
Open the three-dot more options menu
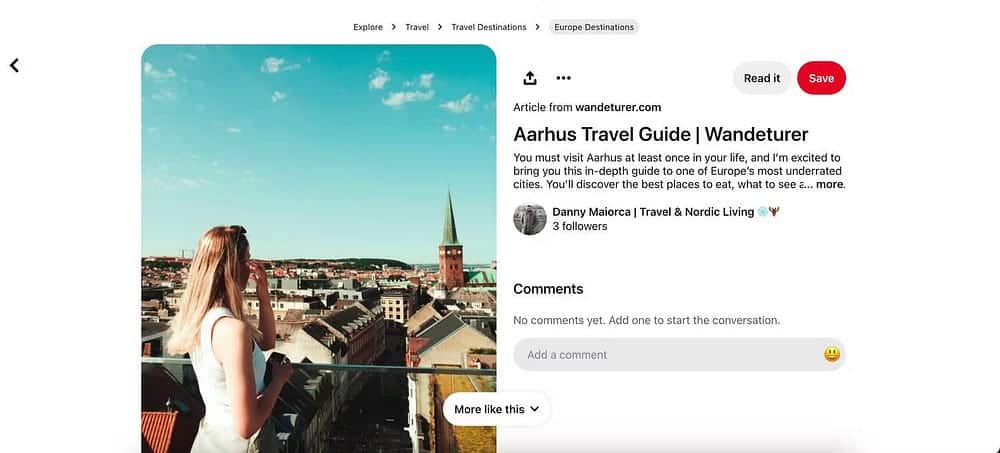[x=563, y=78]
